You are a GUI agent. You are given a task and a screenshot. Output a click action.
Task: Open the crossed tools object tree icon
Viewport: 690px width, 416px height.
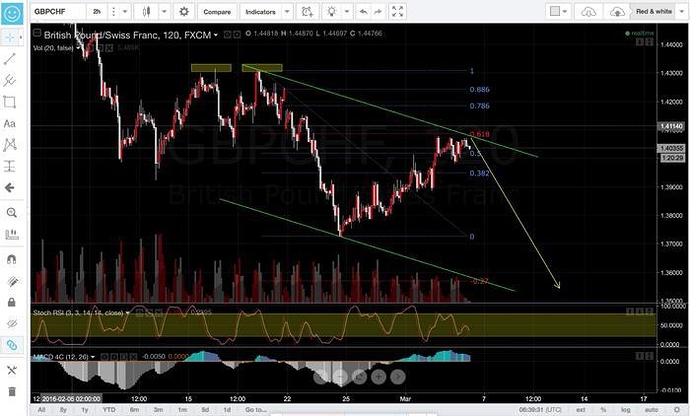click(11, 370)
